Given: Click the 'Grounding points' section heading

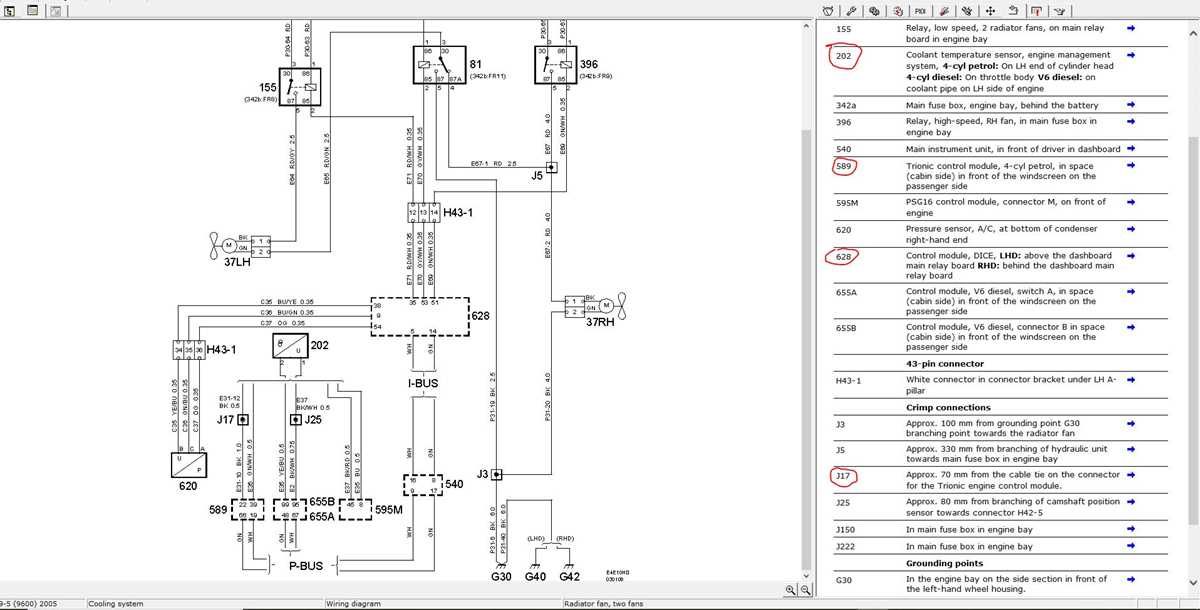Looking at the screenshot, I should 945,563.
